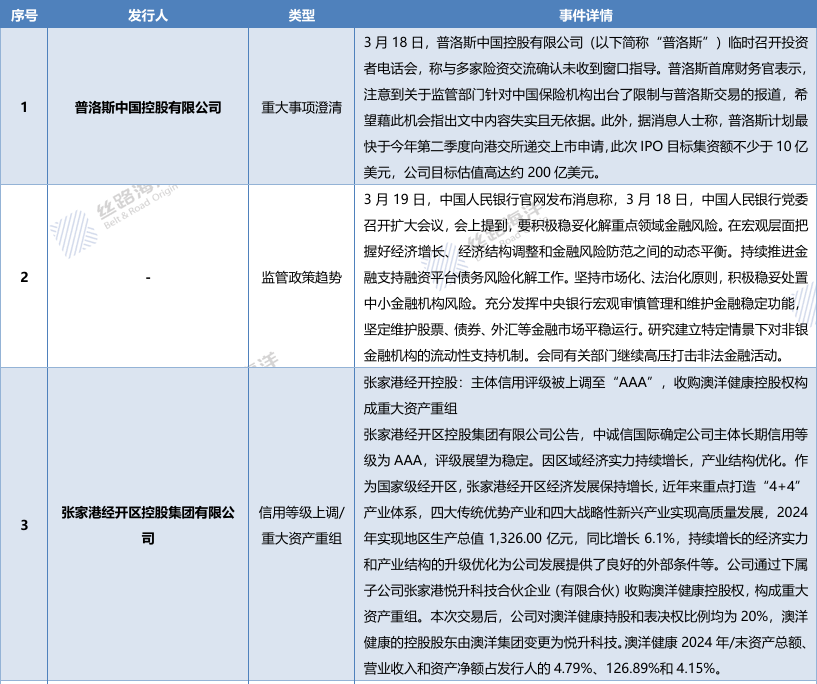This screenshot has width=817, height=684.
Task: Click the 重大事项澄清 type cell
Action: click(x=301, y=106)
